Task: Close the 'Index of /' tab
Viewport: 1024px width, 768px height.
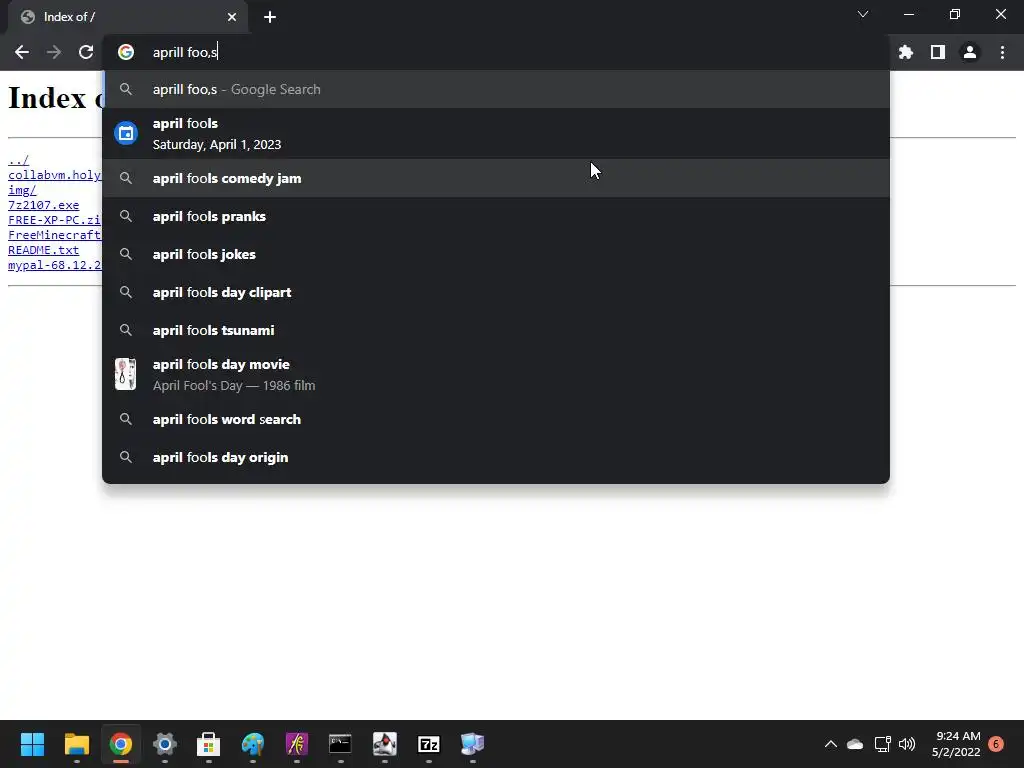Action: [x=232, y=17]
